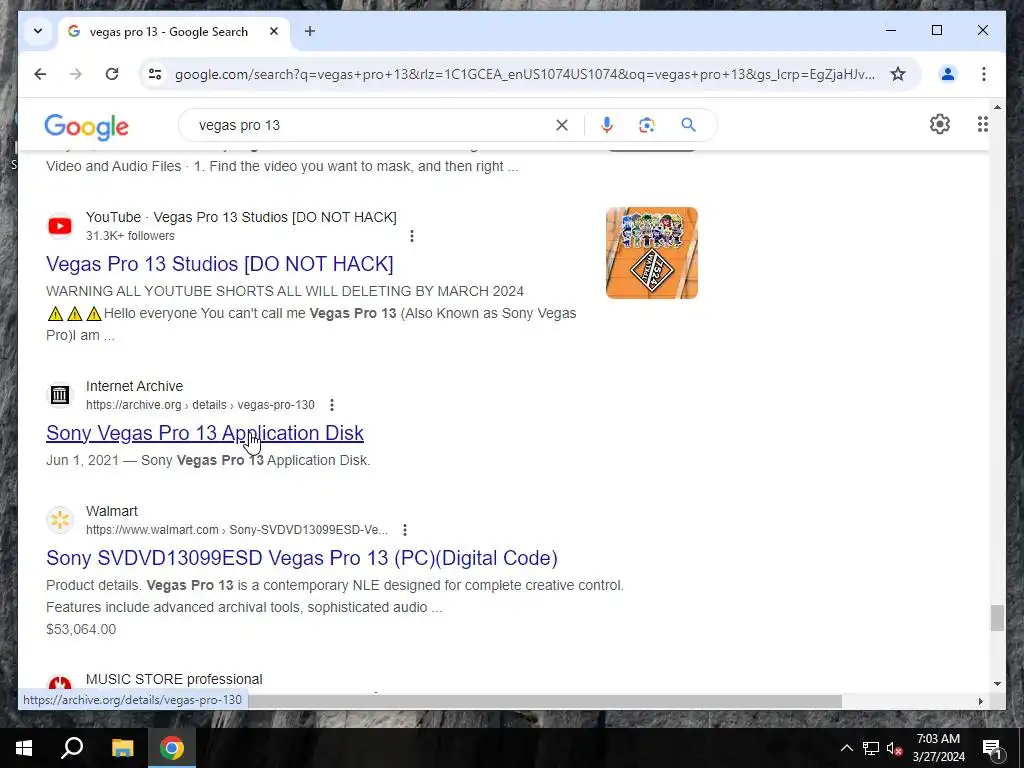Open the YouTube channel thumbnail image
Screen dimensions: 1024x768
(x=652, y=253)
